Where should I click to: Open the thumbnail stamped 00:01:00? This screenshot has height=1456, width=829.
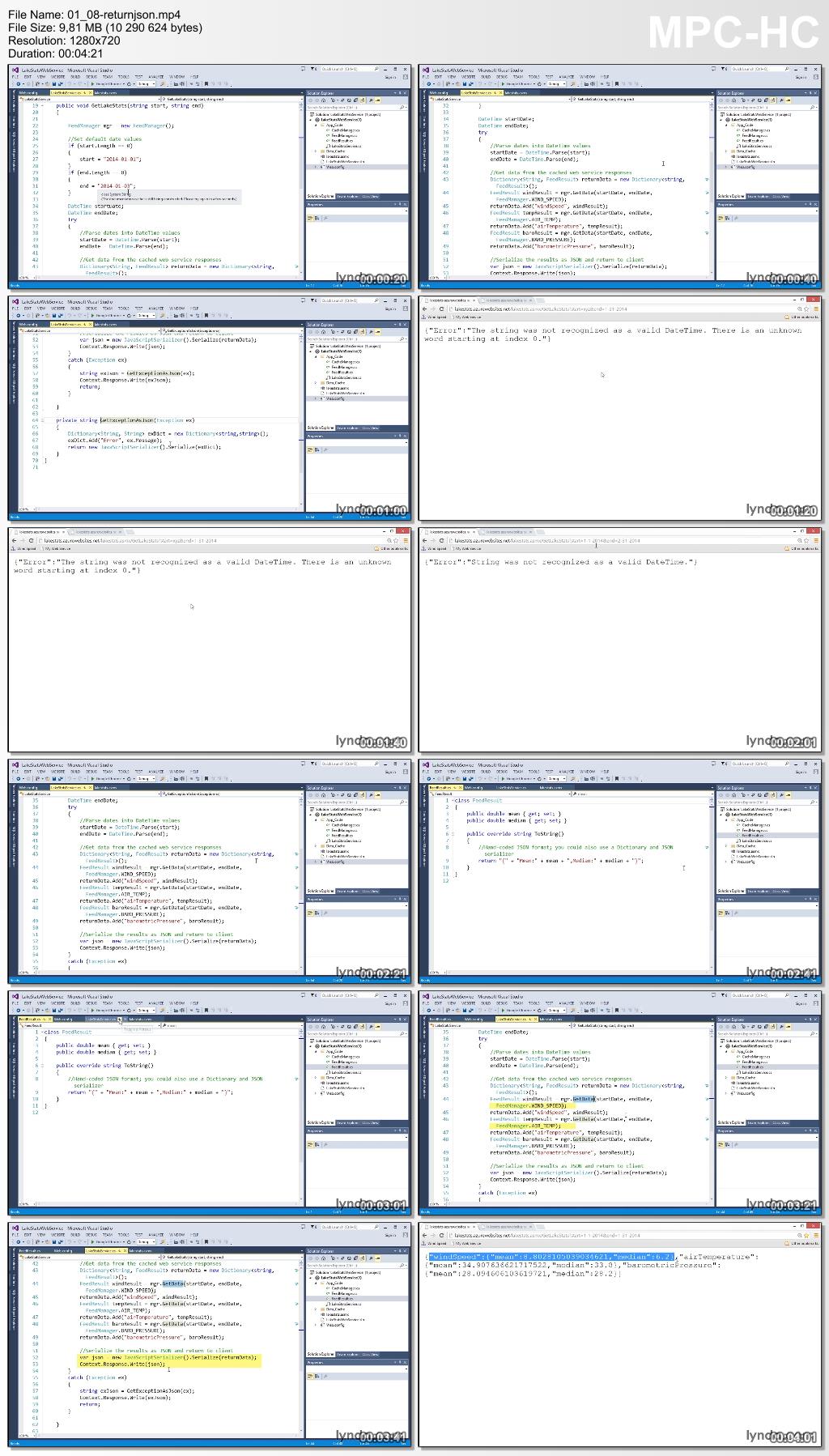pyautogui.click(x=210, y=408)
